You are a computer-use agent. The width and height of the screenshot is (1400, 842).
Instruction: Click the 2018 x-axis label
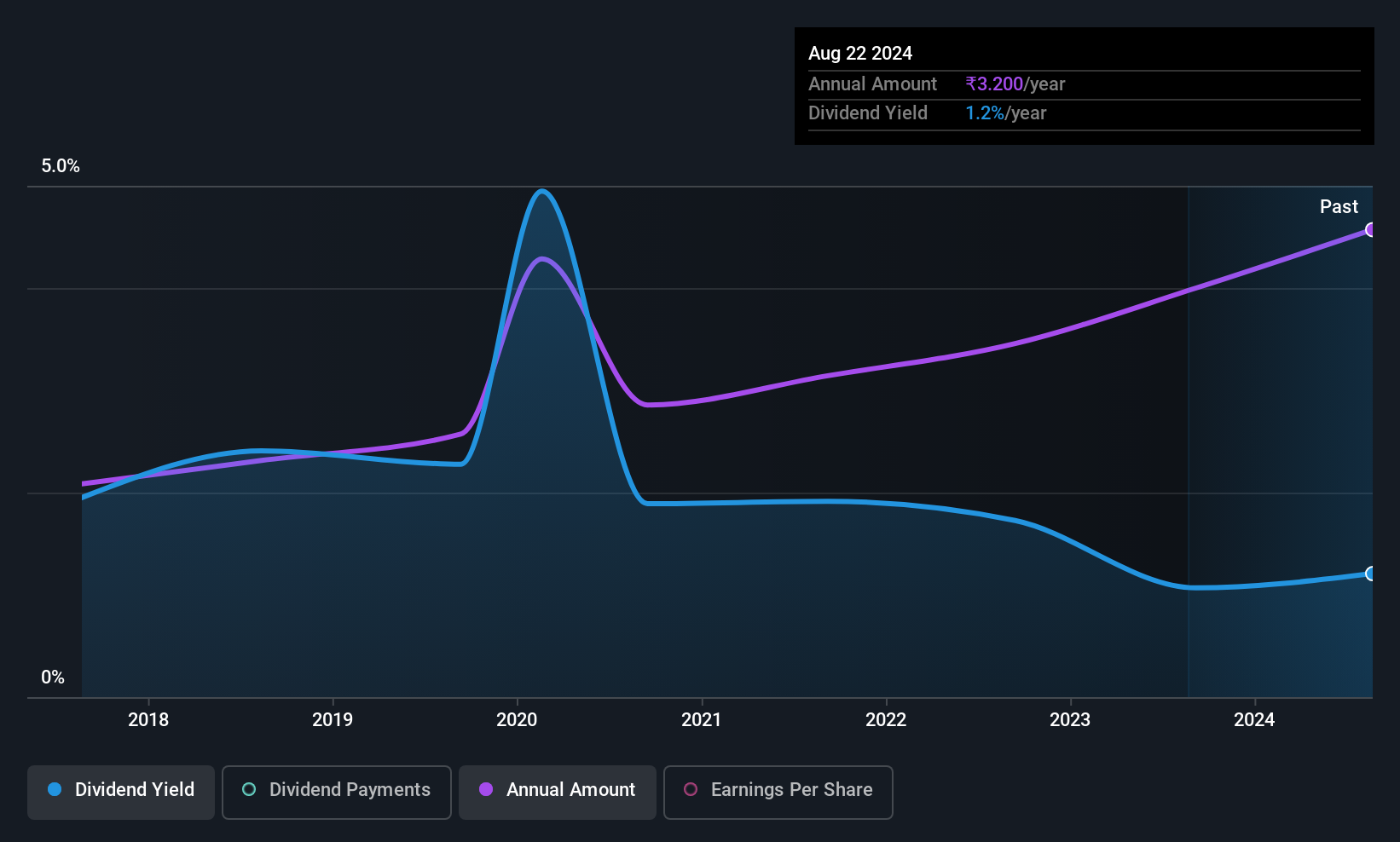pos(148,720)
